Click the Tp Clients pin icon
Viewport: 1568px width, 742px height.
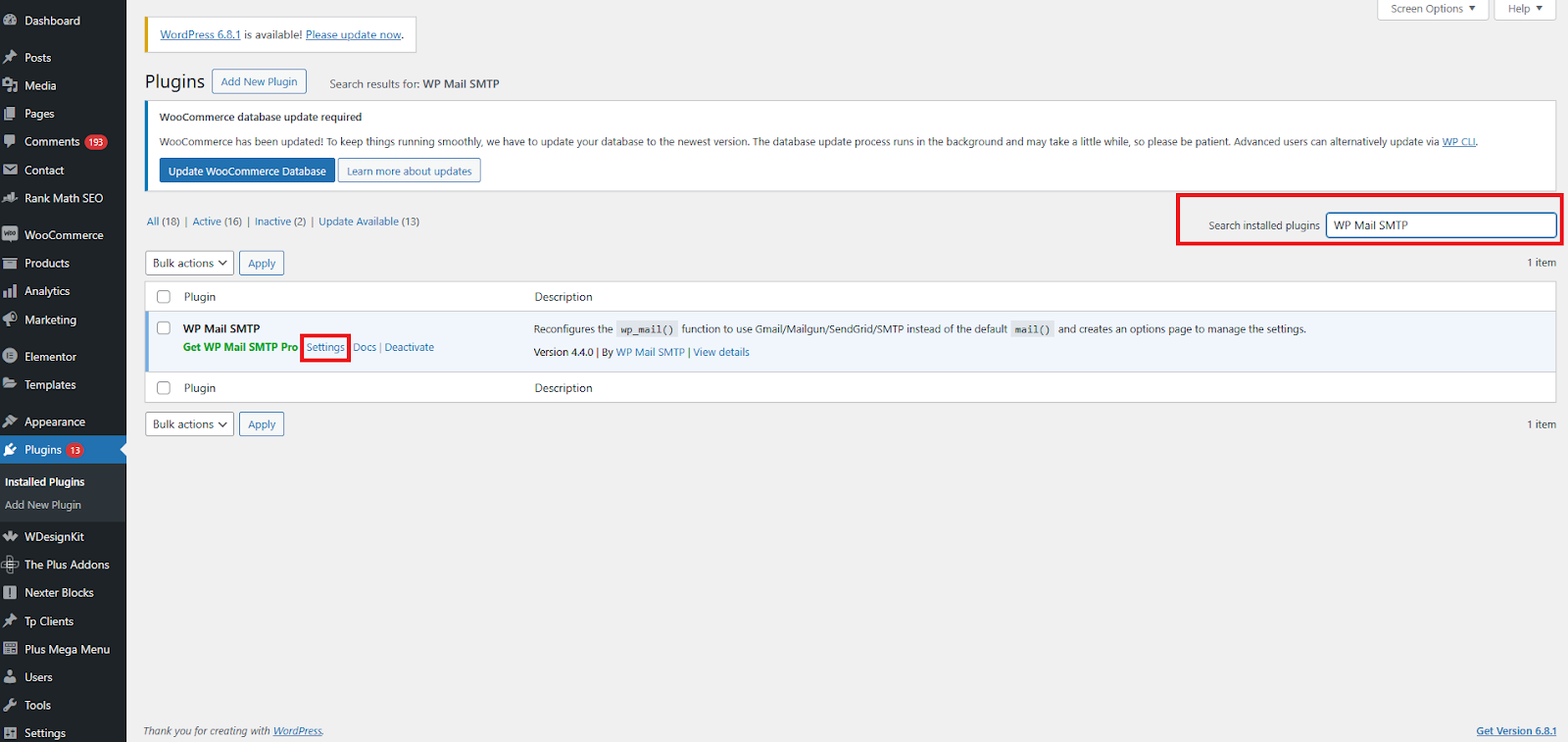(10, 621)
